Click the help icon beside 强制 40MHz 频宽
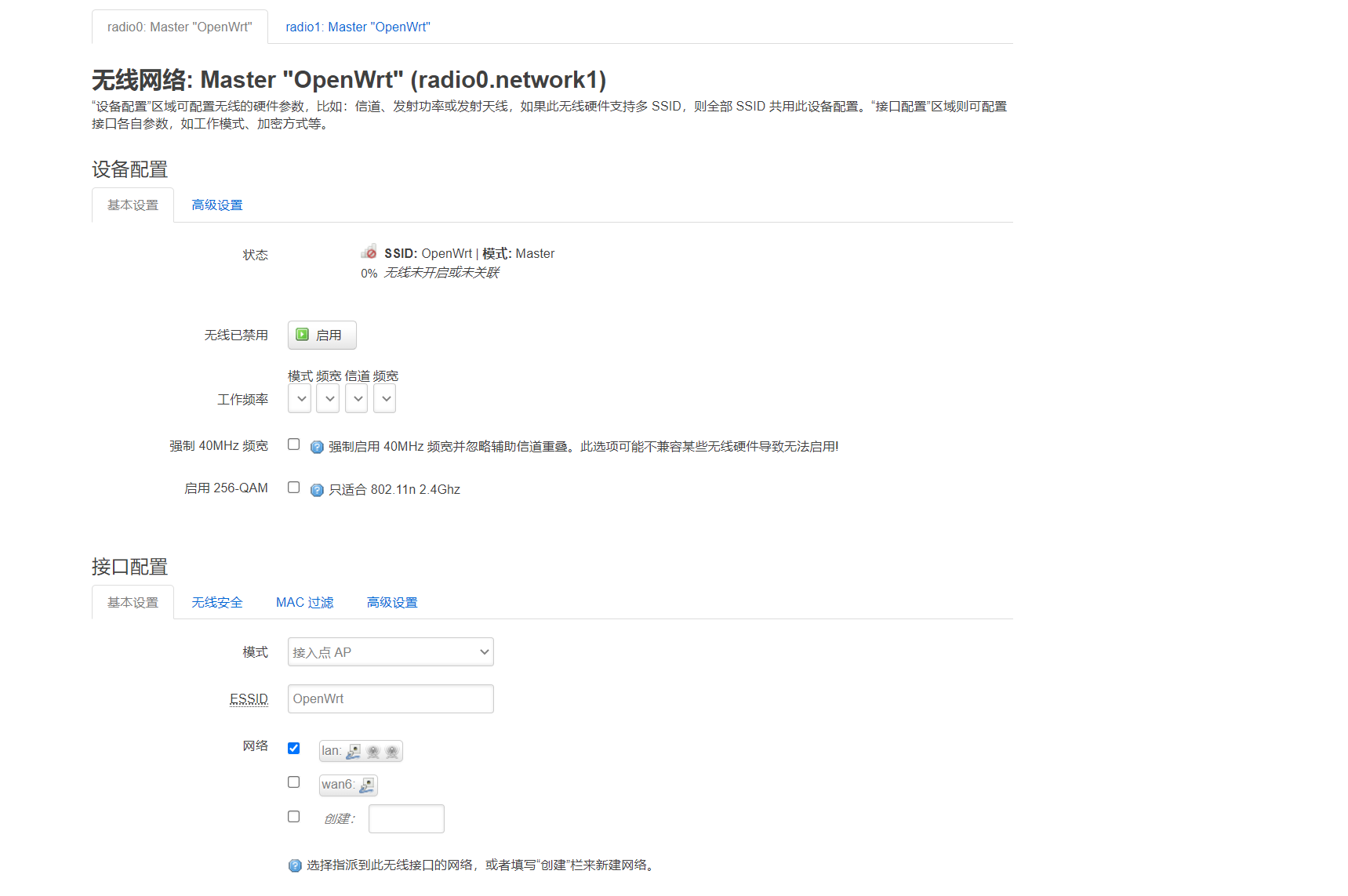Viewport: 1348px width, 896px height. tap(316, 447)
